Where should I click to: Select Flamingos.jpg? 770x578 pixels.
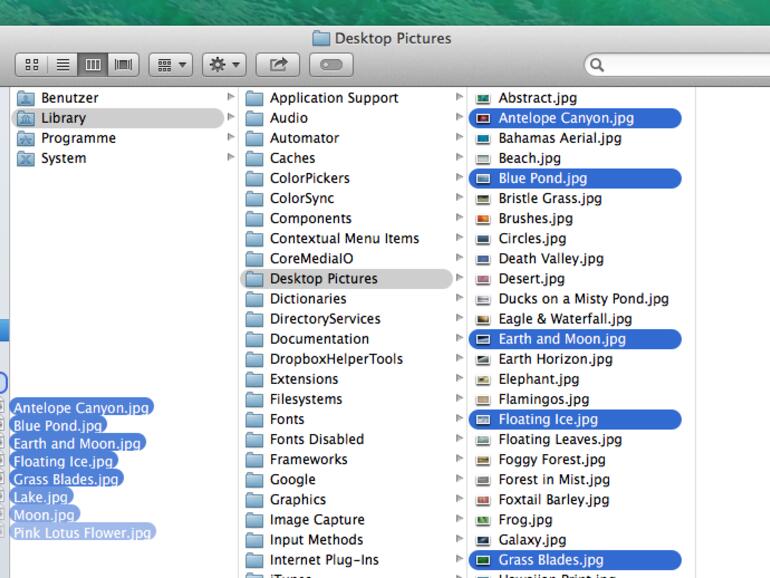(x=575, y=399)
